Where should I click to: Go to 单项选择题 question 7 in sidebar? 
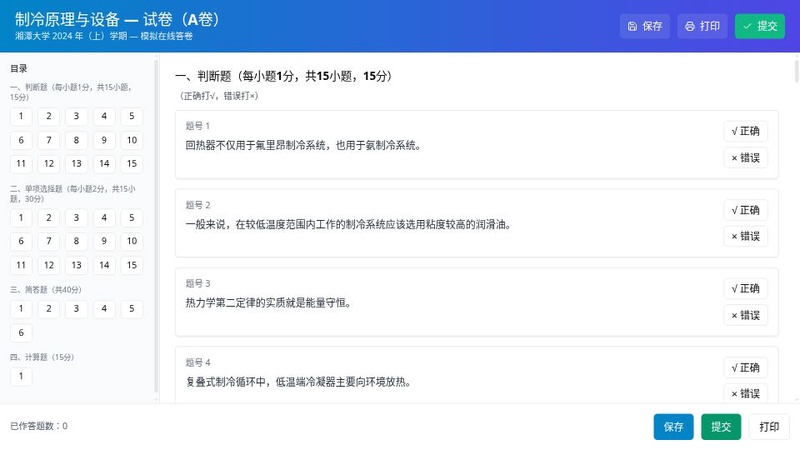pos(48,241)
